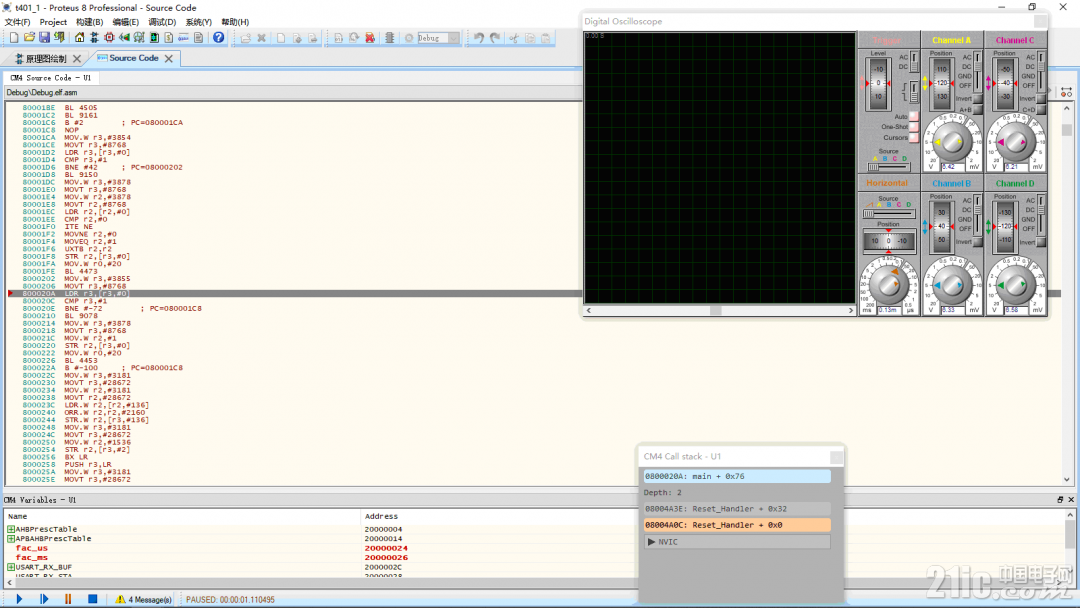This screenshot has height=608, width=1080.
Task: Click the Project Settings chip icon
Action: click(389, 38)
